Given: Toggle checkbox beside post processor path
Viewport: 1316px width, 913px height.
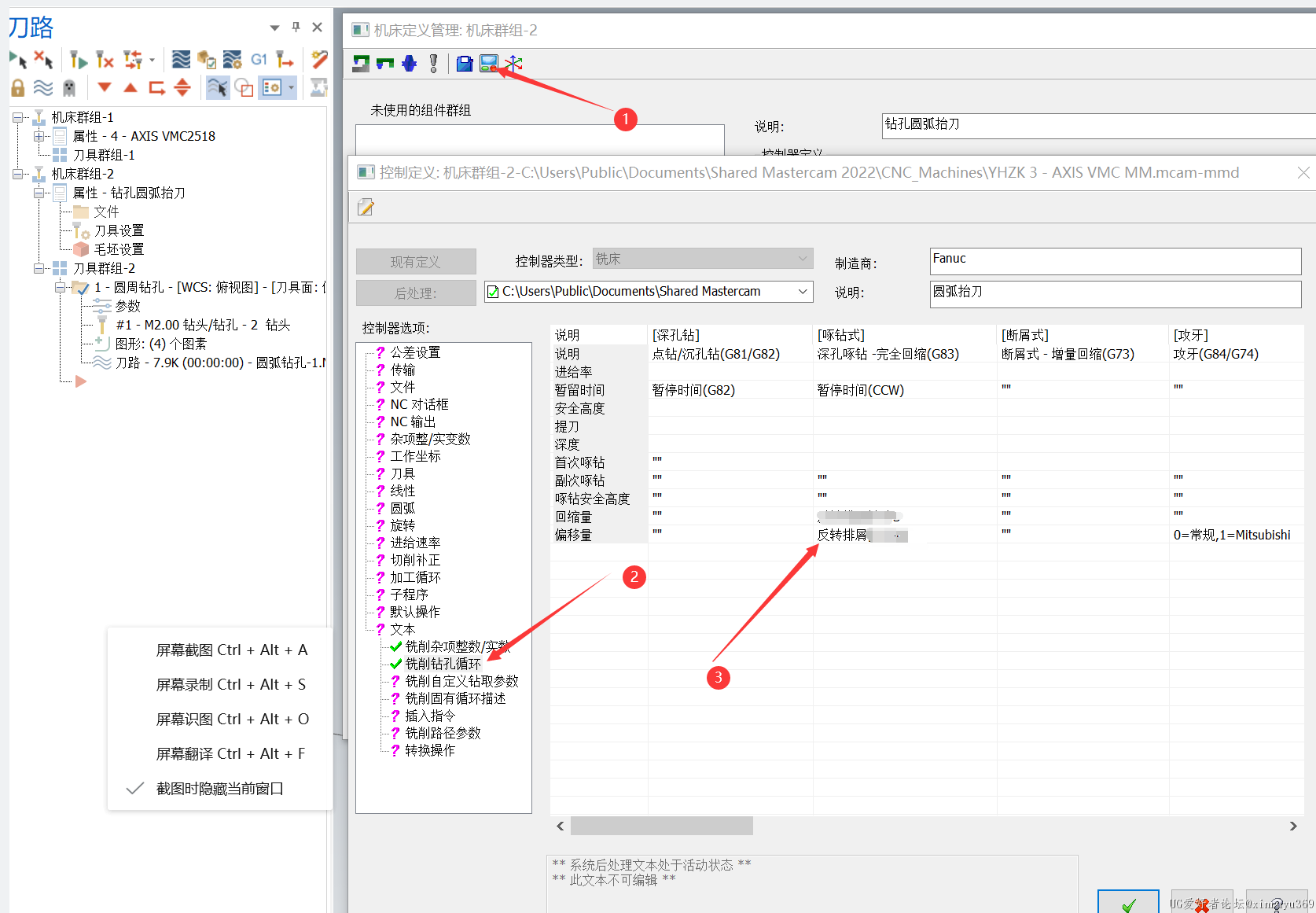Looking at the screenshot, I should (494, 292).
